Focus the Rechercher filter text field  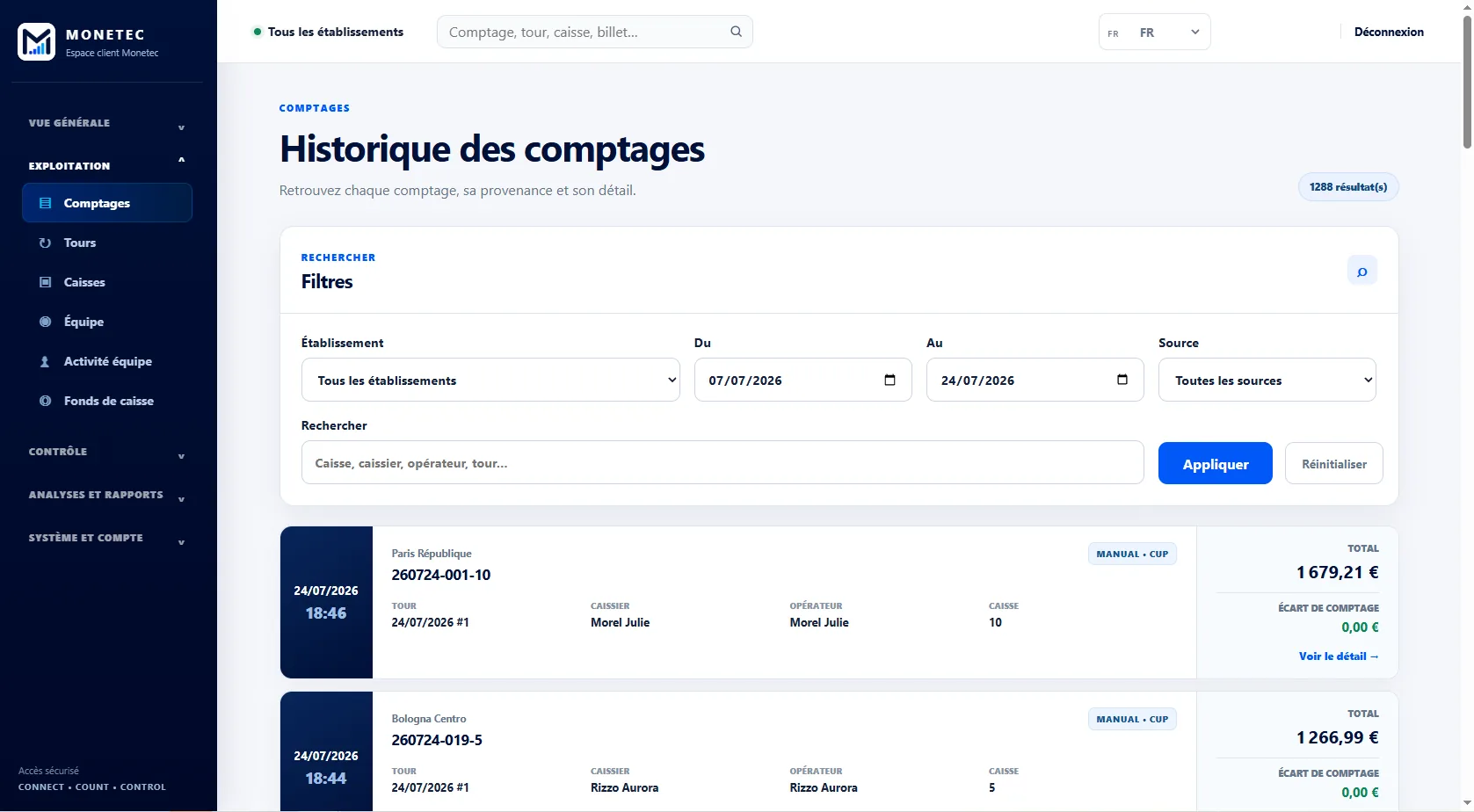pos(722,462)
